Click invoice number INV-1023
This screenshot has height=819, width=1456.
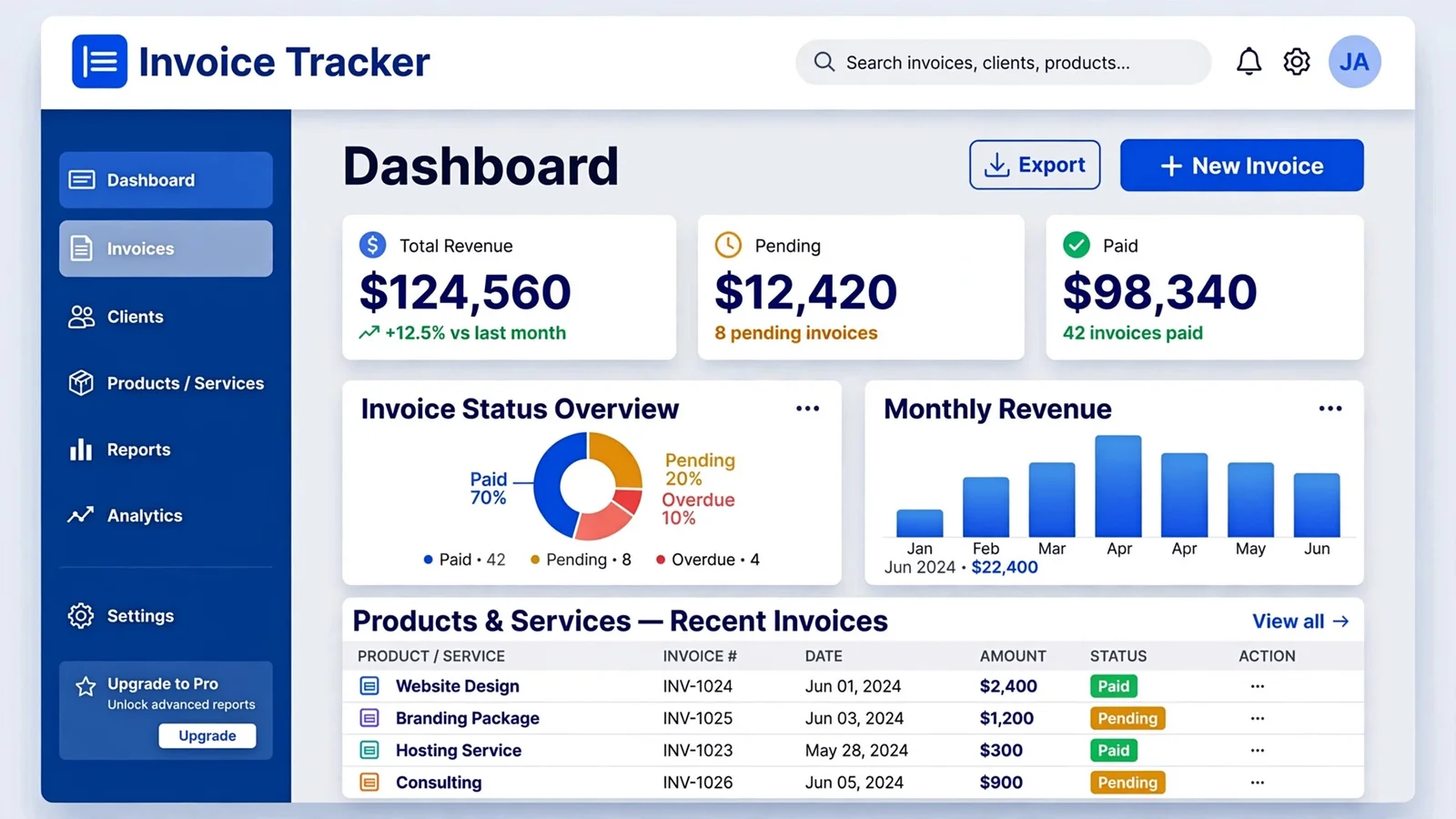pos(698,750)
